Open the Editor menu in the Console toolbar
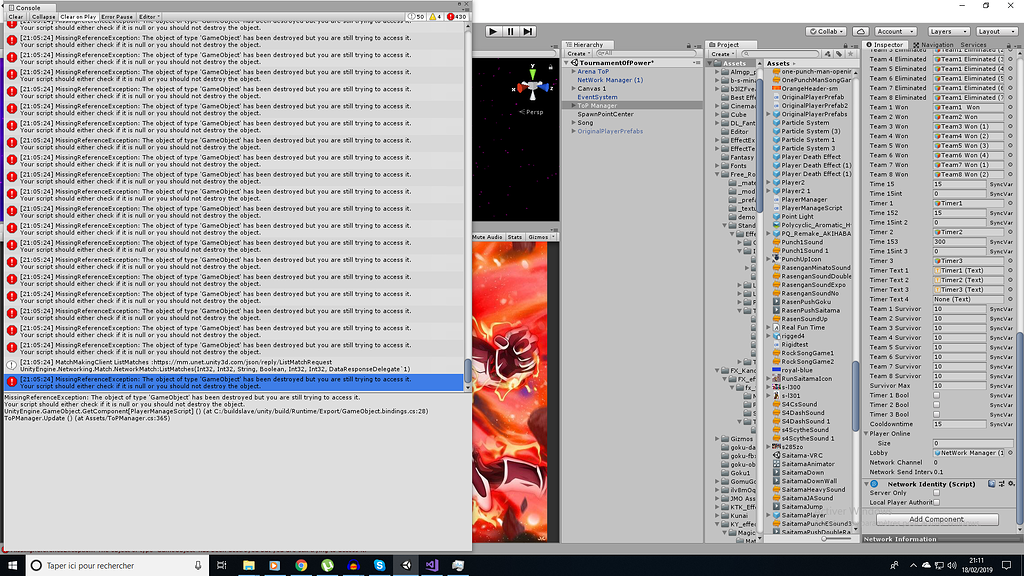 (148, 16)
